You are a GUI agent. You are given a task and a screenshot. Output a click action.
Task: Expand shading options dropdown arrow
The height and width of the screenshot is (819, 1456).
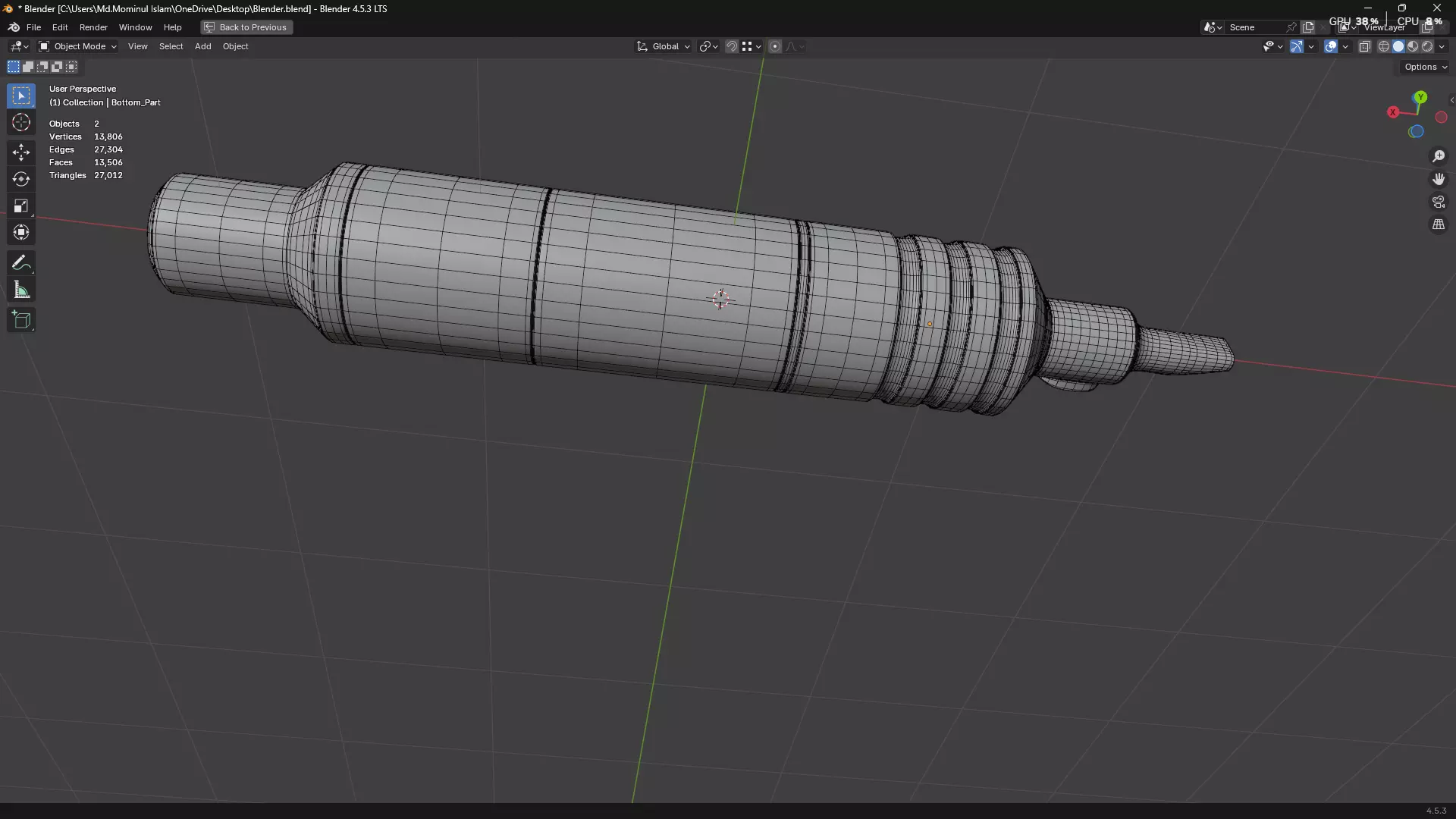tap(1442, 46)
